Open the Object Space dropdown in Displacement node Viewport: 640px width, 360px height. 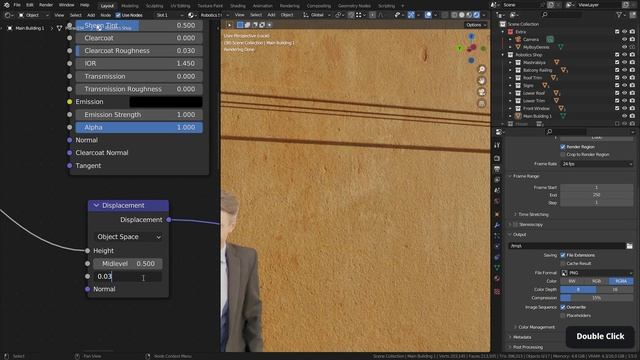128,237
